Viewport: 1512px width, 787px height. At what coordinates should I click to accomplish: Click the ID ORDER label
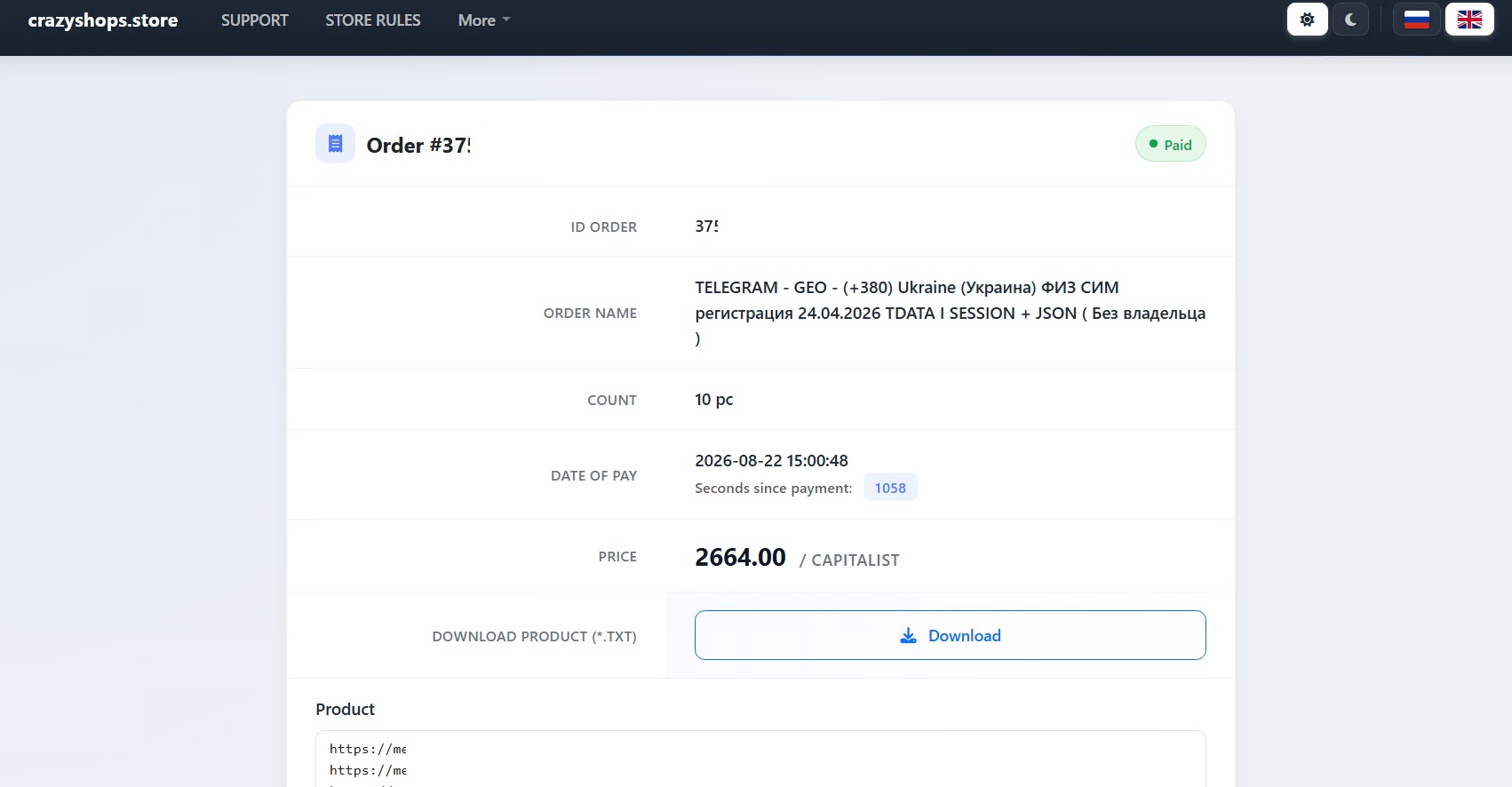click(603, 227)
